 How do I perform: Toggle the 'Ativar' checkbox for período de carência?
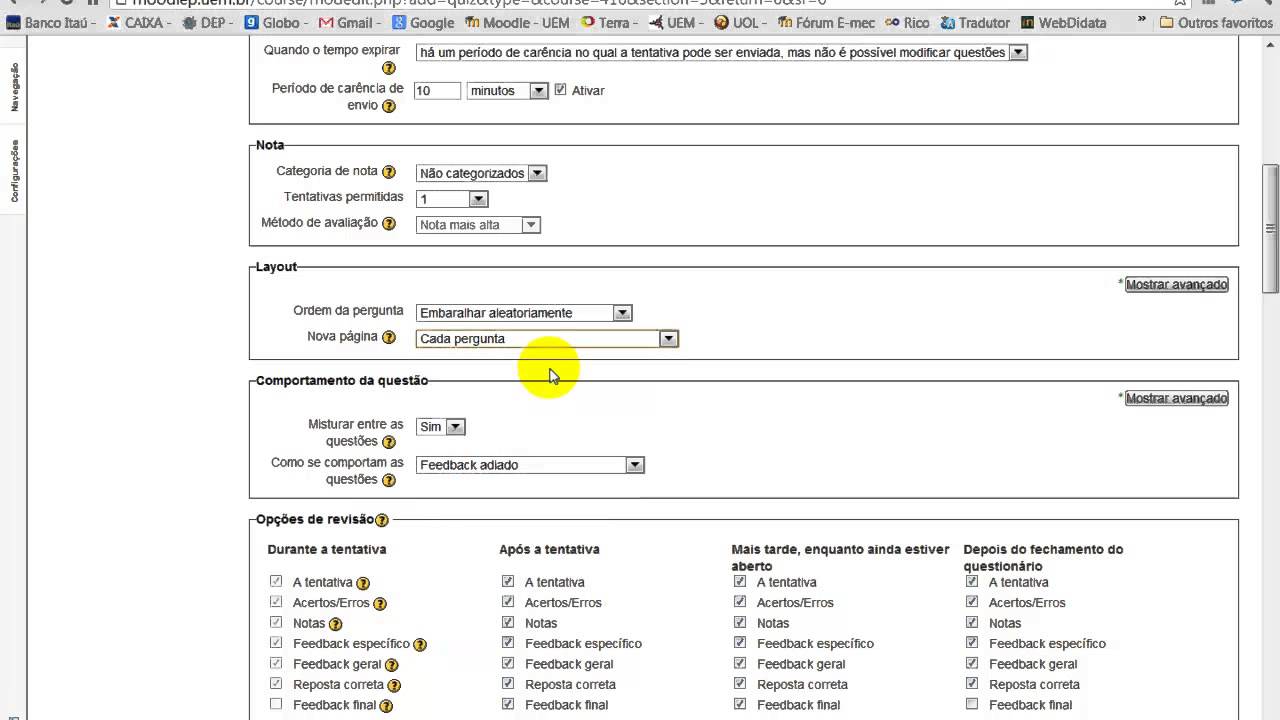560,89
